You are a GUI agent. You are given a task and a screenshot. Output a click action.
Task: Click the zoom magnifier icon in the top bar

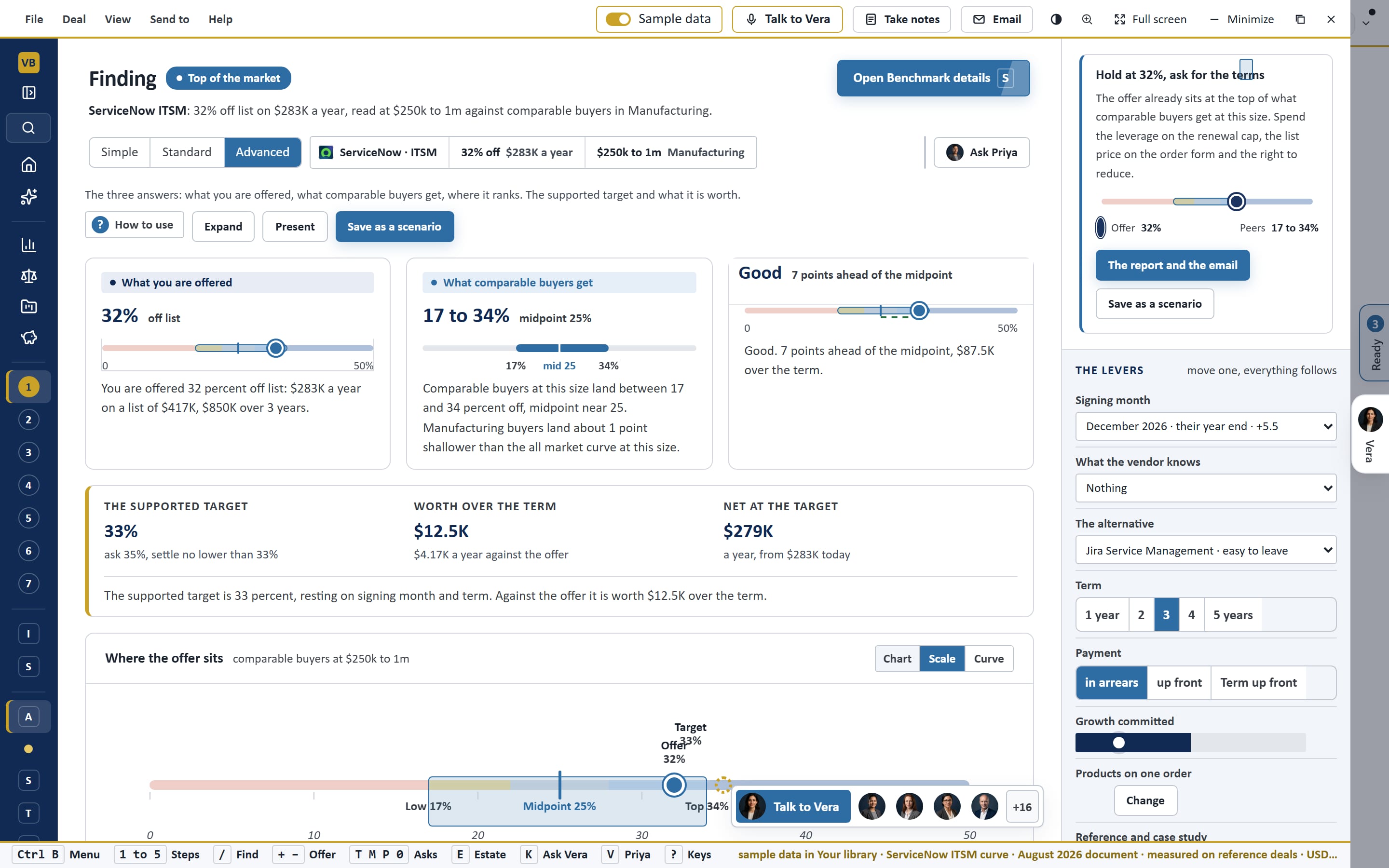pyautogui.click(x=1087, y=19)
